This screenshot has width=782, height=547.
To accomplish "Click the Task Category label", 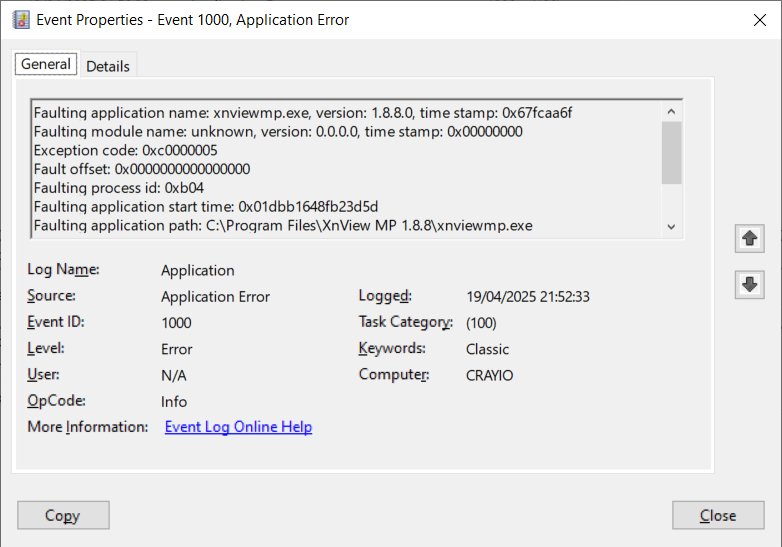I will (x=405, y=322).
